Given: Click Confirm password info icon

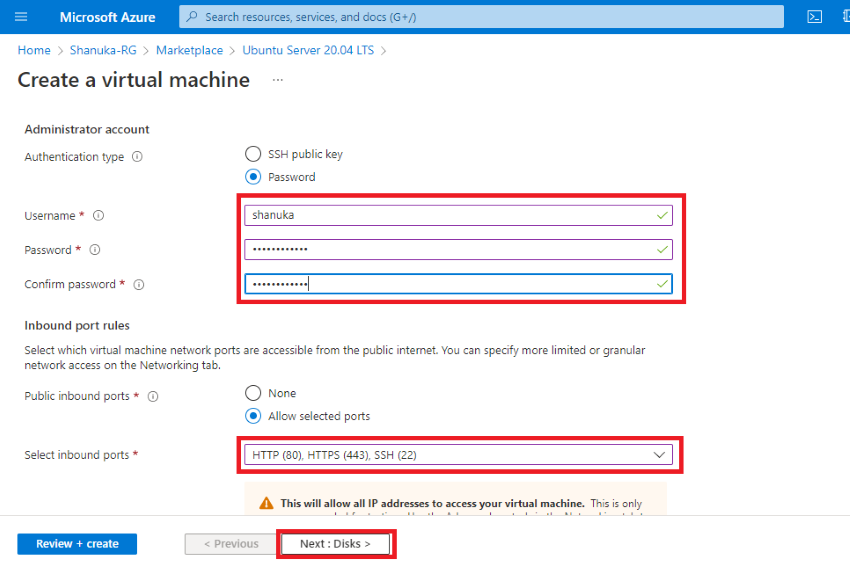Looking at the screenshot, I should pyautogui.click(x=139, y=285).
